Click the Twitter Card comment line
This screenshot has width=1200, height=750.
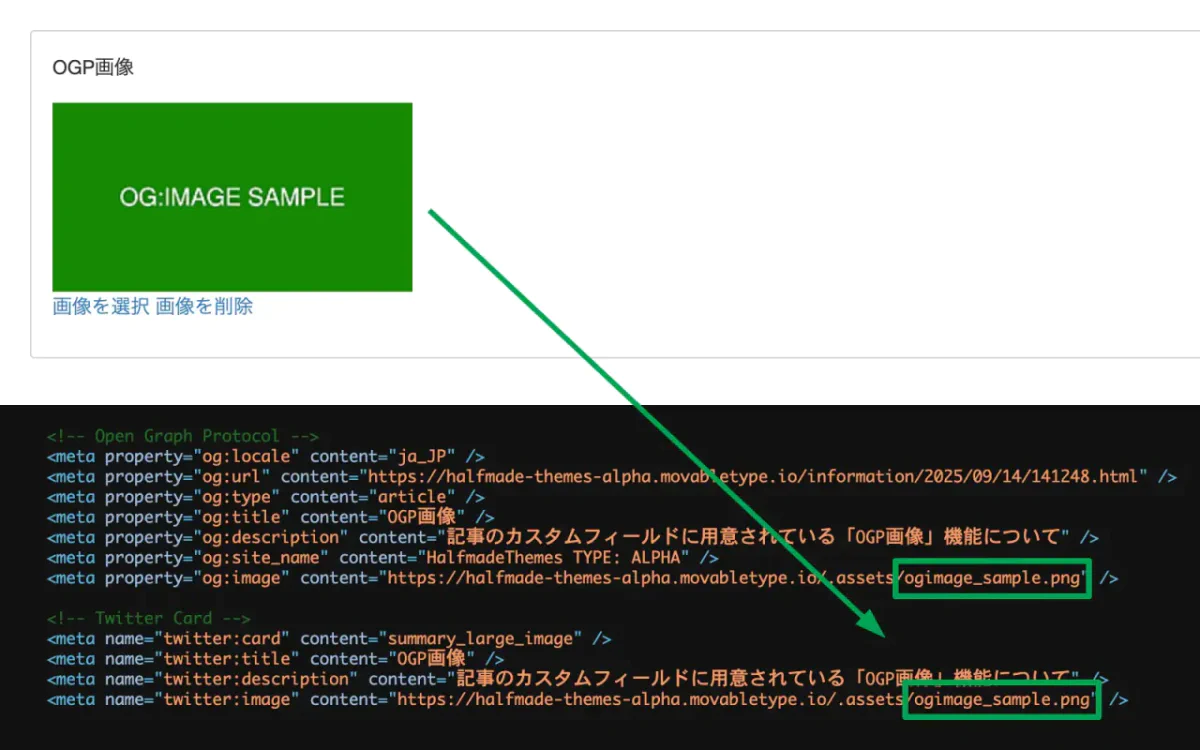[149, 618]
